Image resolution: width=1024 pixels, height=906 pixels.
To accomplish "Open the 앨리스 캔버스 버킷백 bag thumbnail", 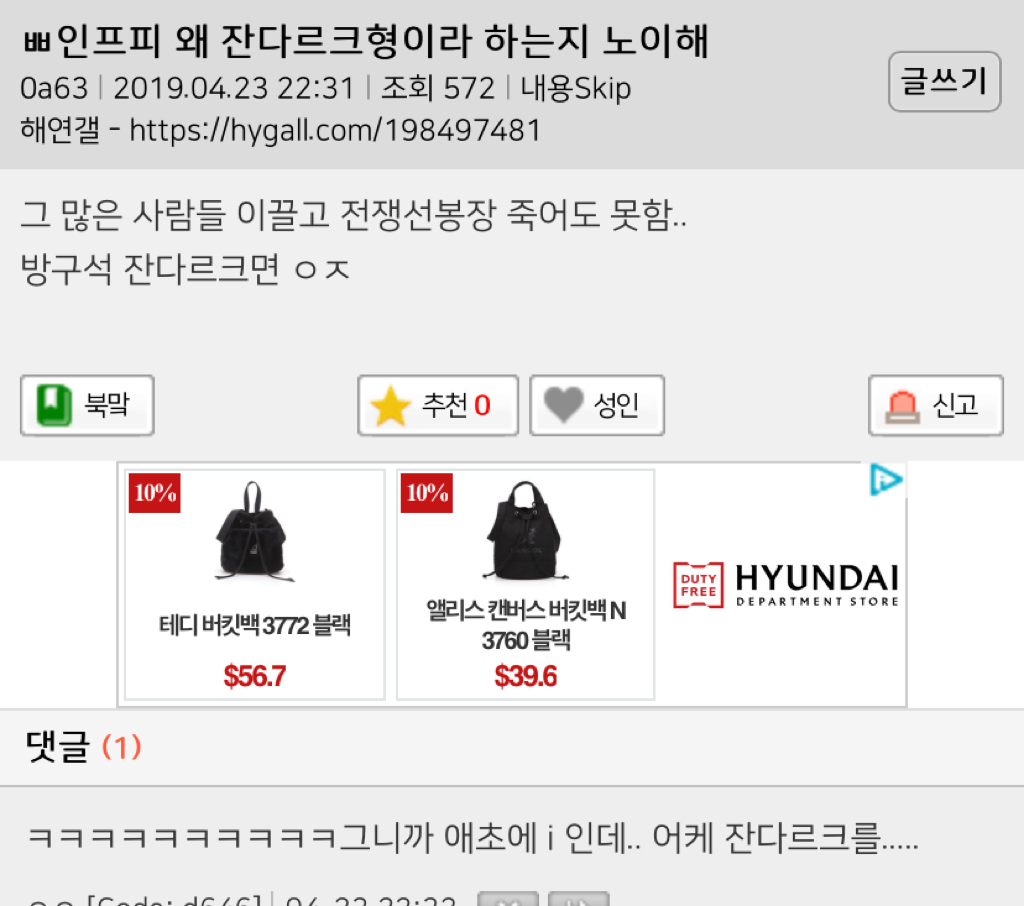I will tap(526, 530).
